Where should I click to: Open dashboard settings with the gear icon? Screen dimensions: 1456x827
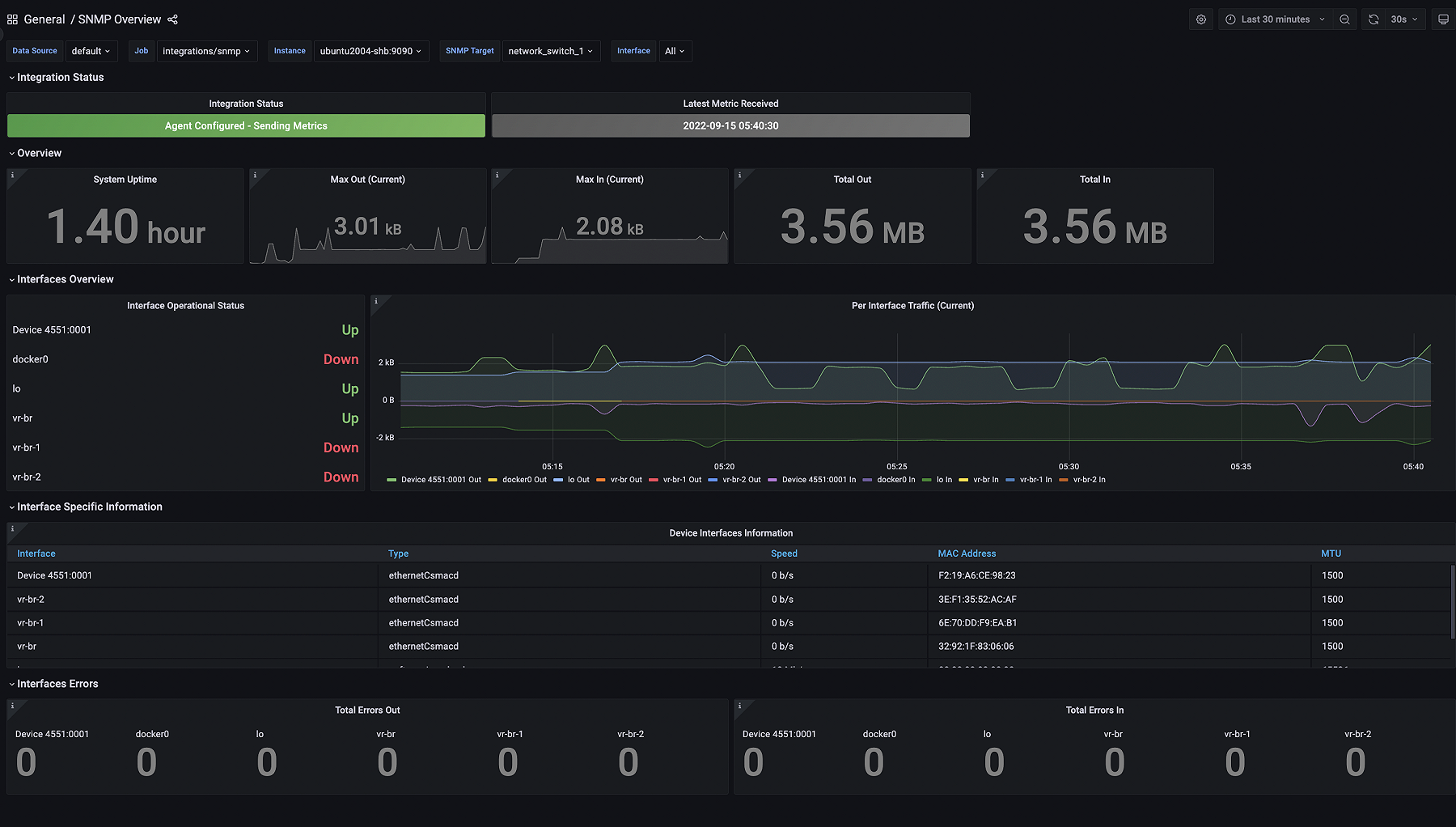click(x=1200, y=19)
